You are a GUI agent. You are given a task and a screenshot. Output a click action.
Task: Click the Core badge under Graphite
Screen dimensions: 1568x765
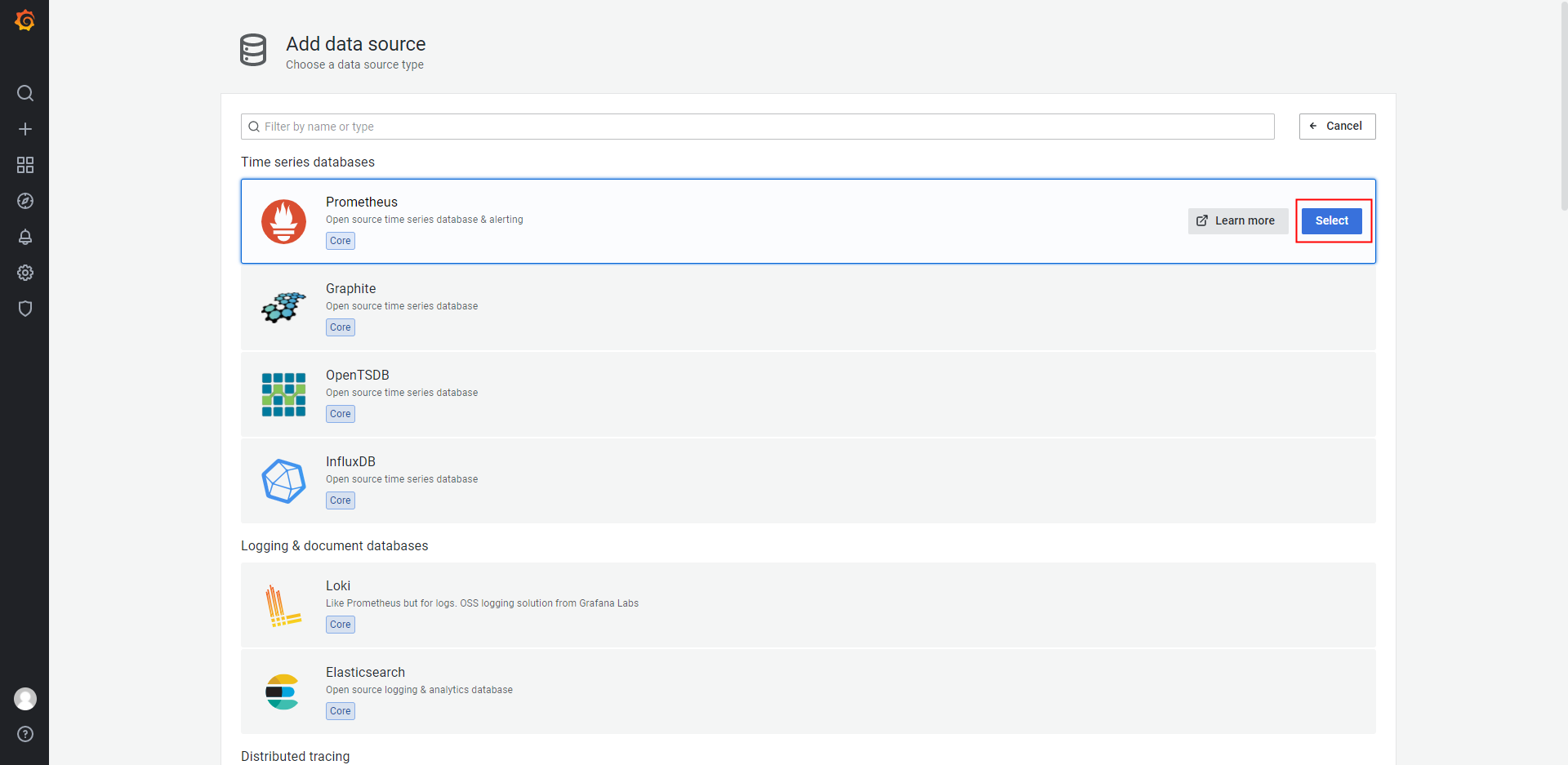point(341,327)
